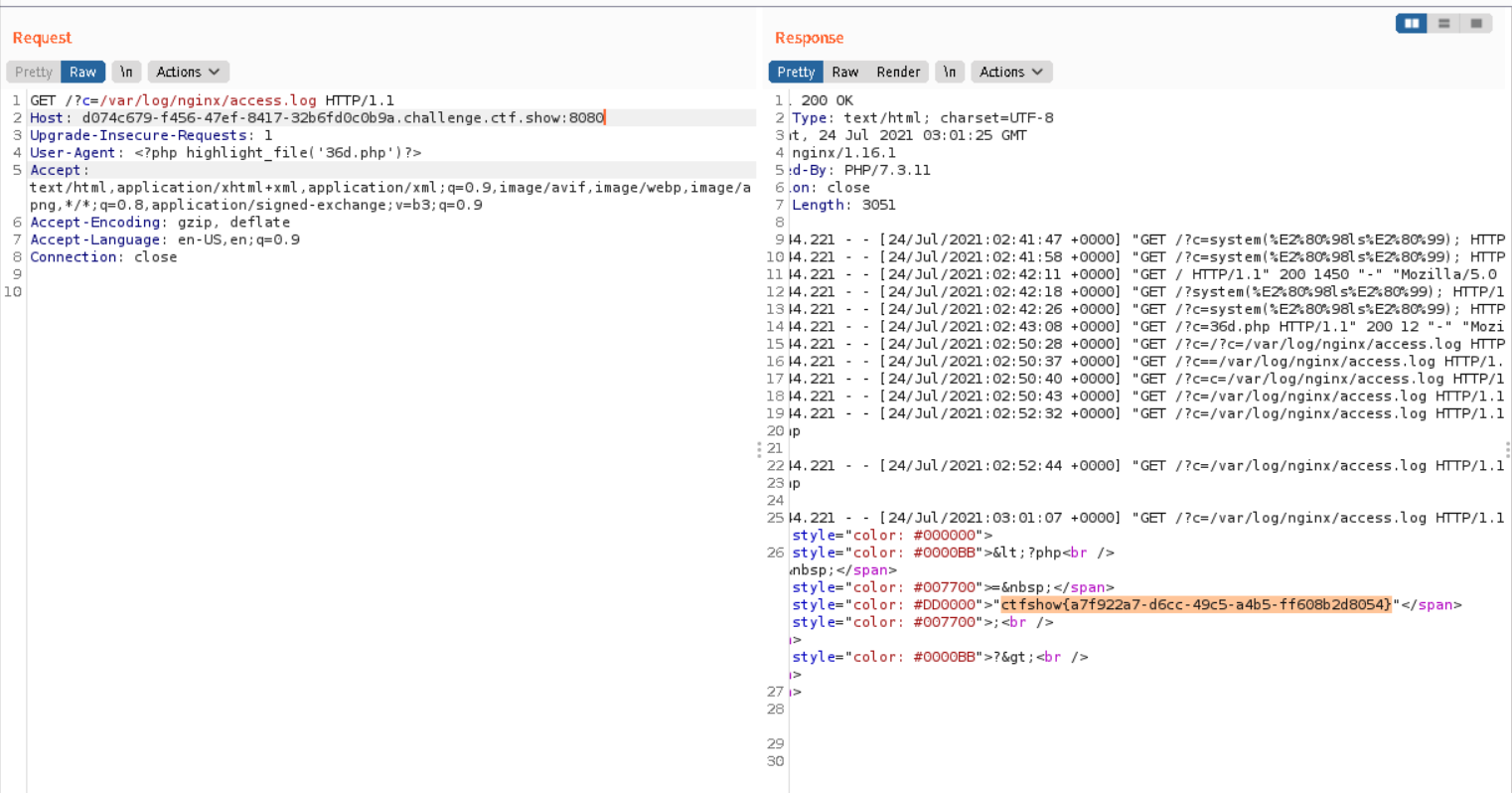This screenshot has width=1512, height=793.
Task: Click the Accept-Language header line
Action: coord(165,239)
